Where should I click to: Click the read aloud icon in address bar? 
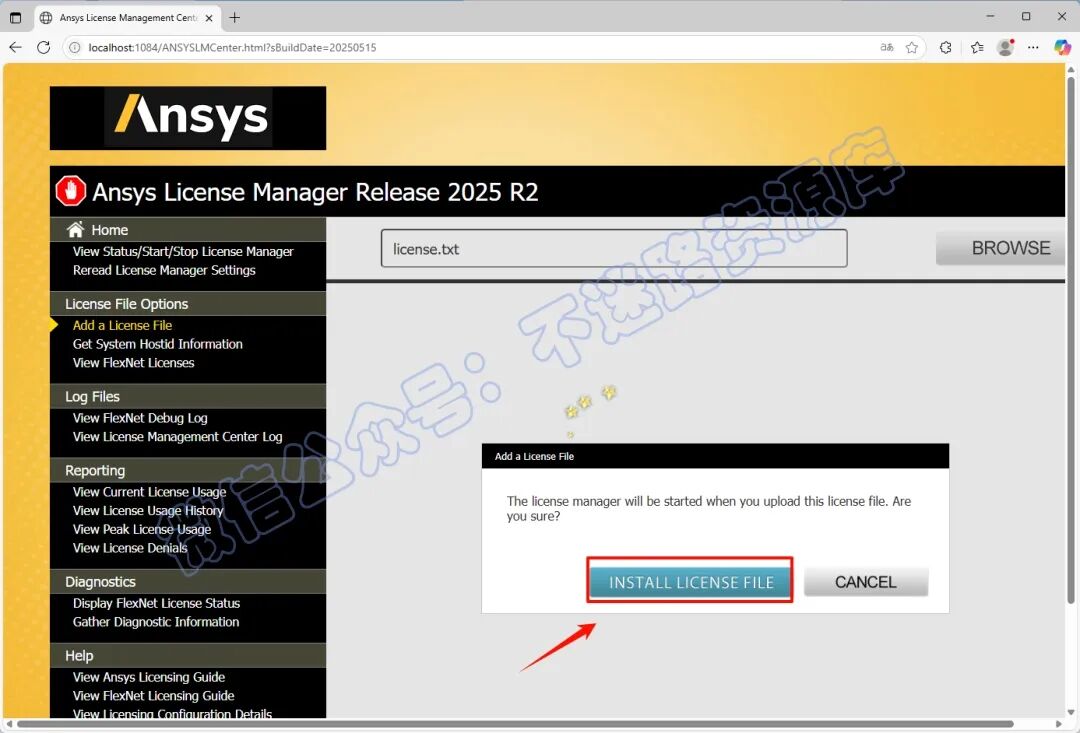(886, 48)
